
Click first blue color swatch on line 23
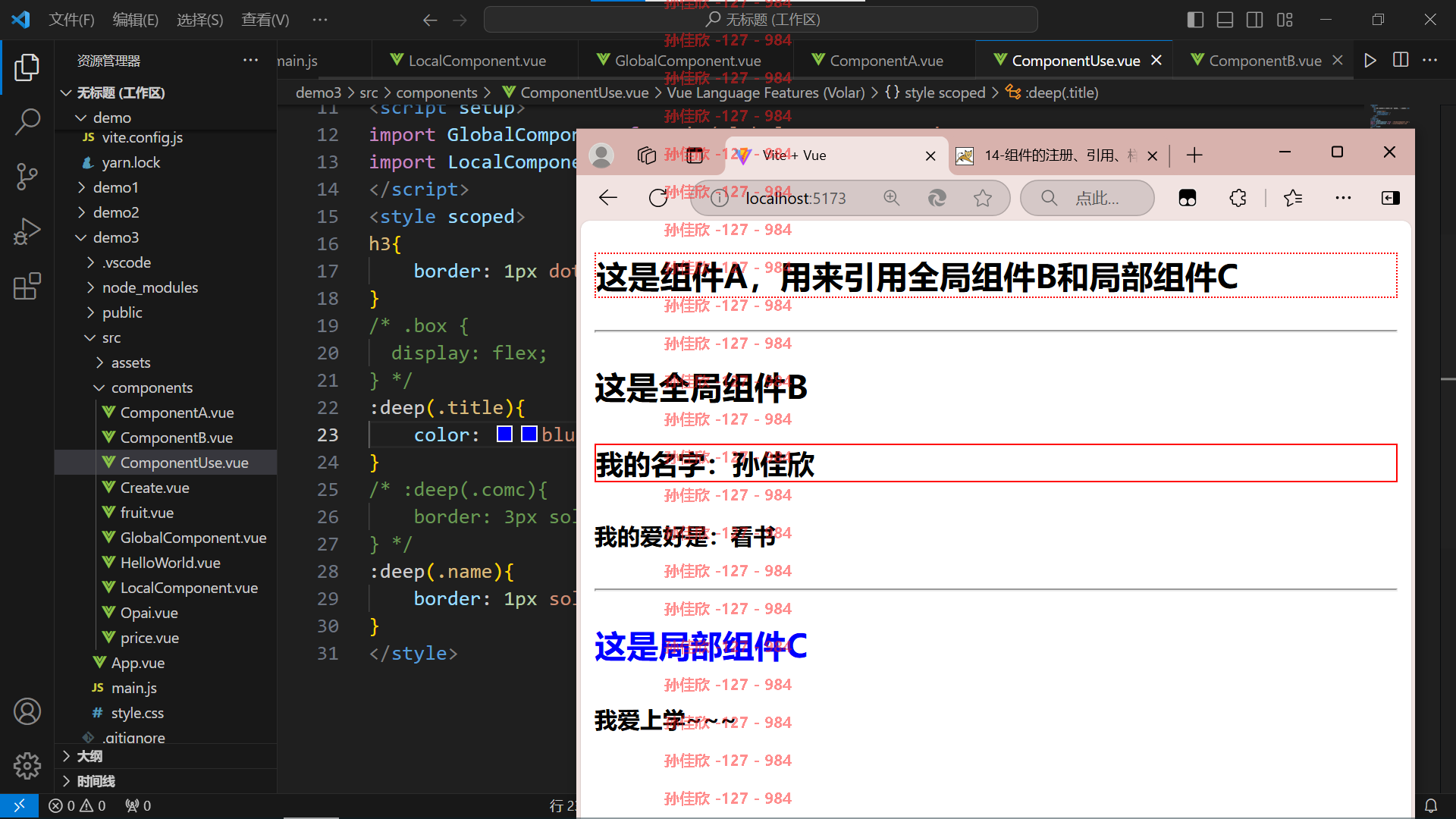(x=504, y=435)
